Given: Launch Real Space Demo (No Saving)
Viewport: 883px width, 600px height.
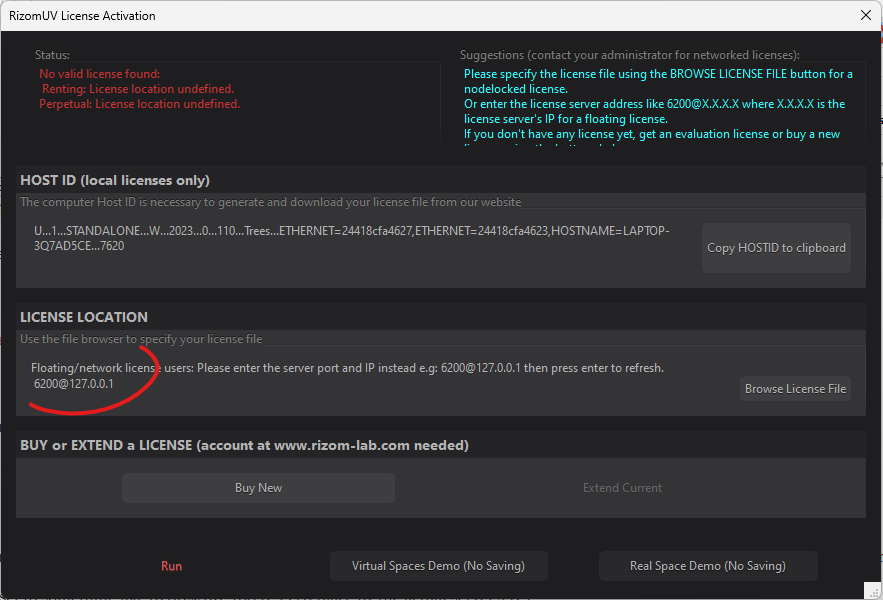Looking at the screenshot, I should (708, 566).
